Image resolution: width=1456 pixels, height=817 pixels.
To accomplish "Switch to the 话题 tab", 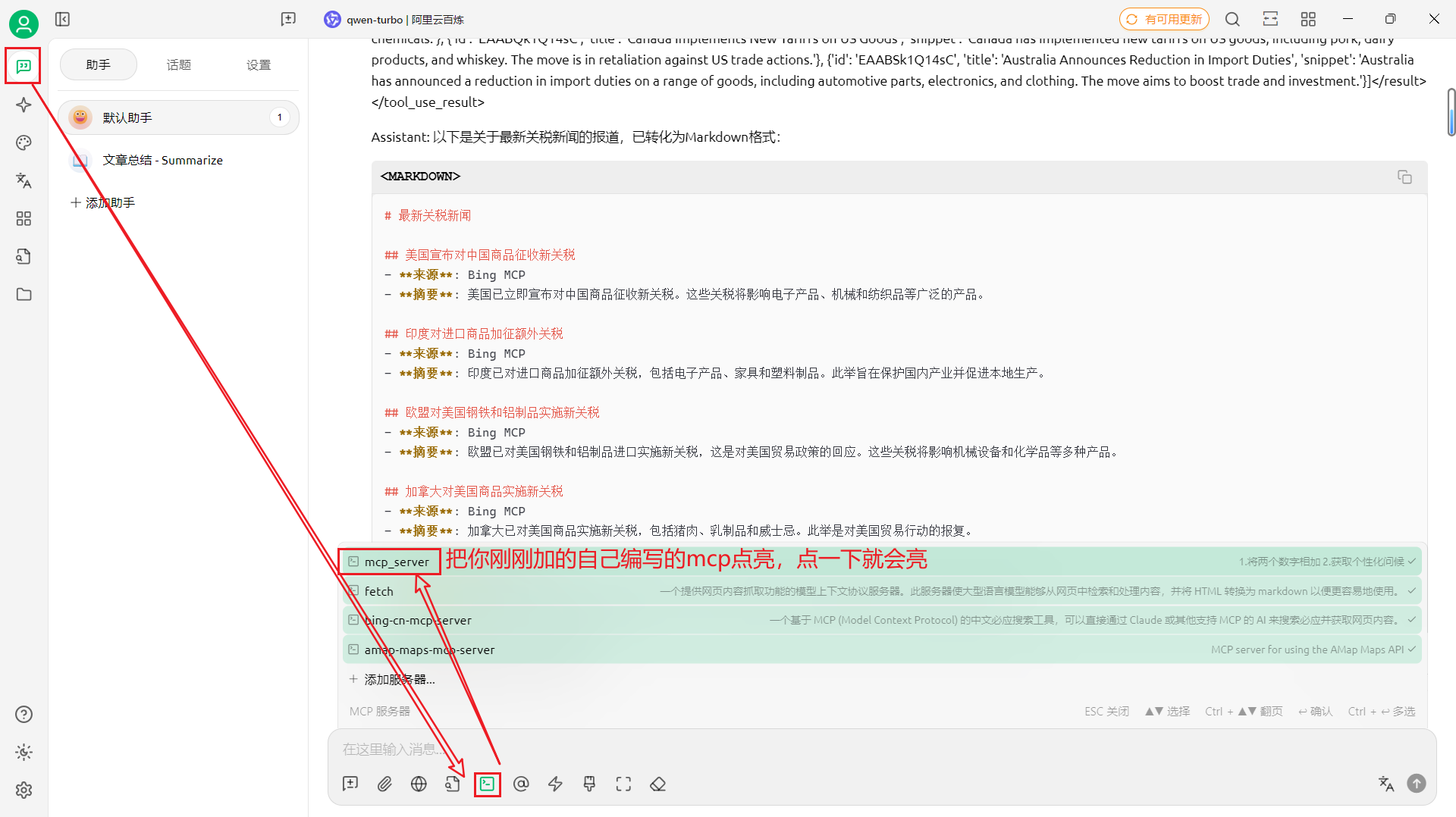I will [x=178, y=64].
